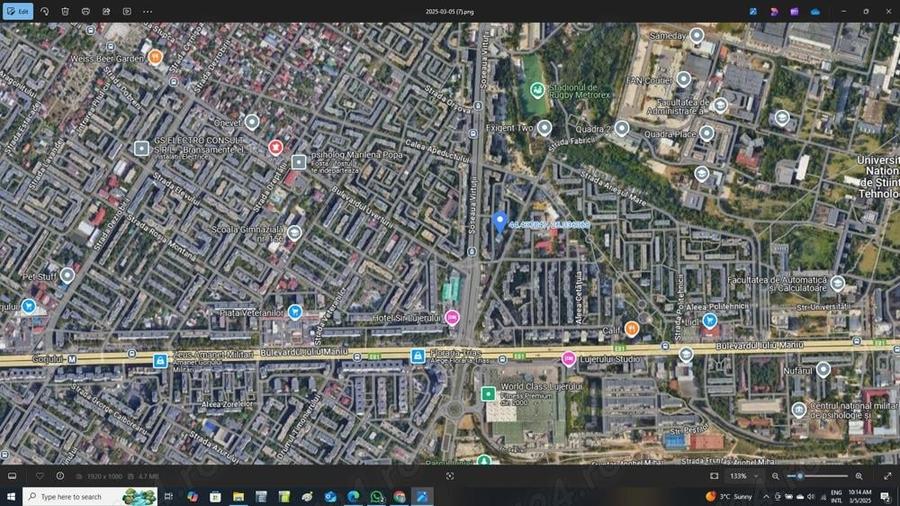Click the Facultatea de Automatica marker pin

(837, 283)
